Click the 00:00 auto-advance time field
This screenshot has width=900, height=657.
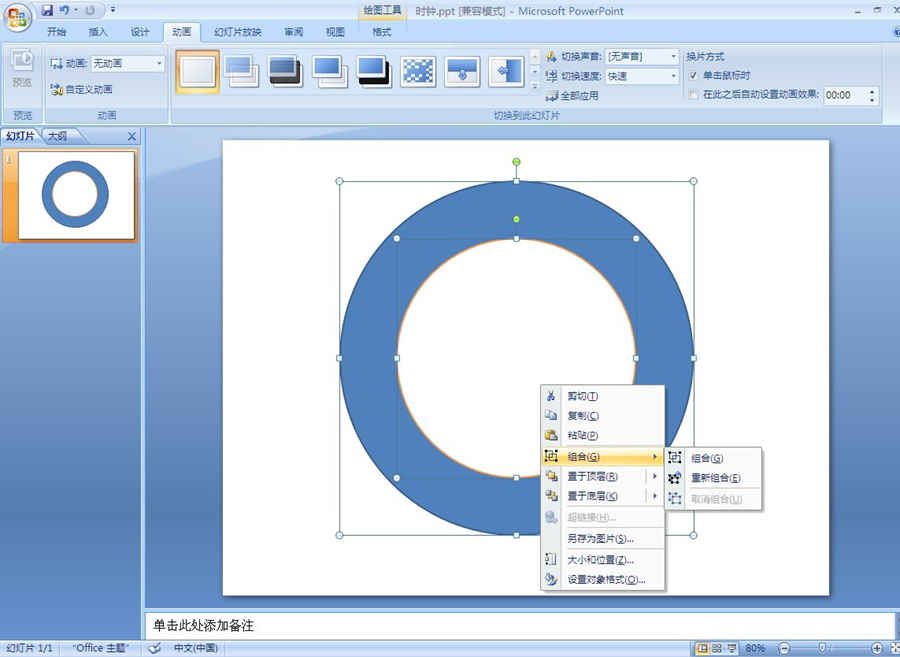tap(844, 95)
